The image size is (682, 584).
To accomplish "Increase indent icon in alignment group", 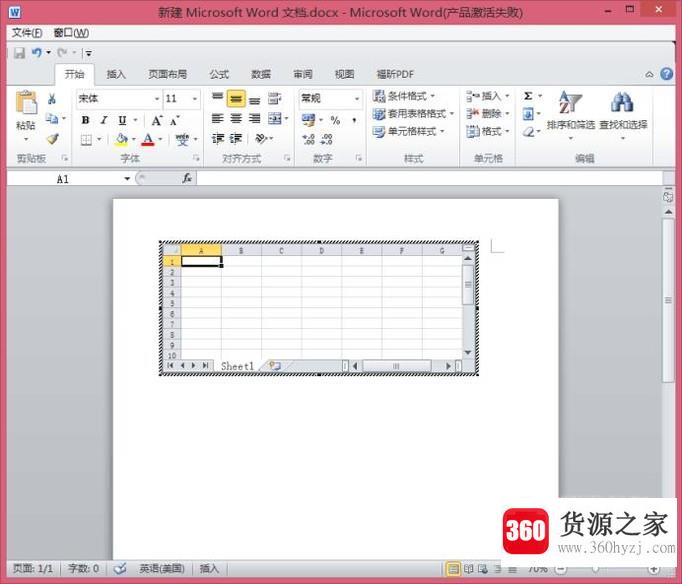I will click(x=235, y=139).
